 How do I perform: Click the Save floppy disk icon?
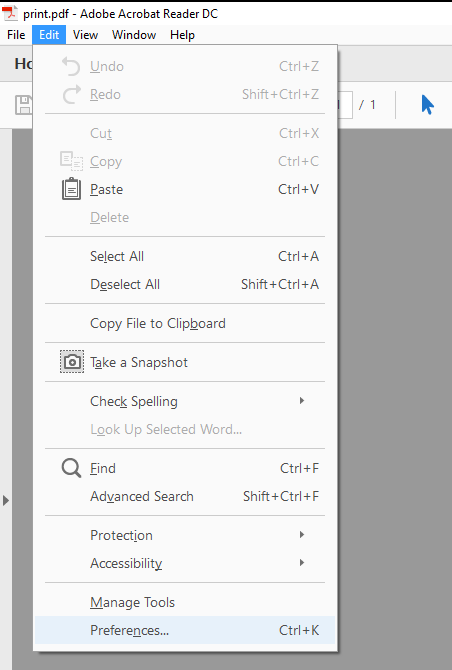24,105
